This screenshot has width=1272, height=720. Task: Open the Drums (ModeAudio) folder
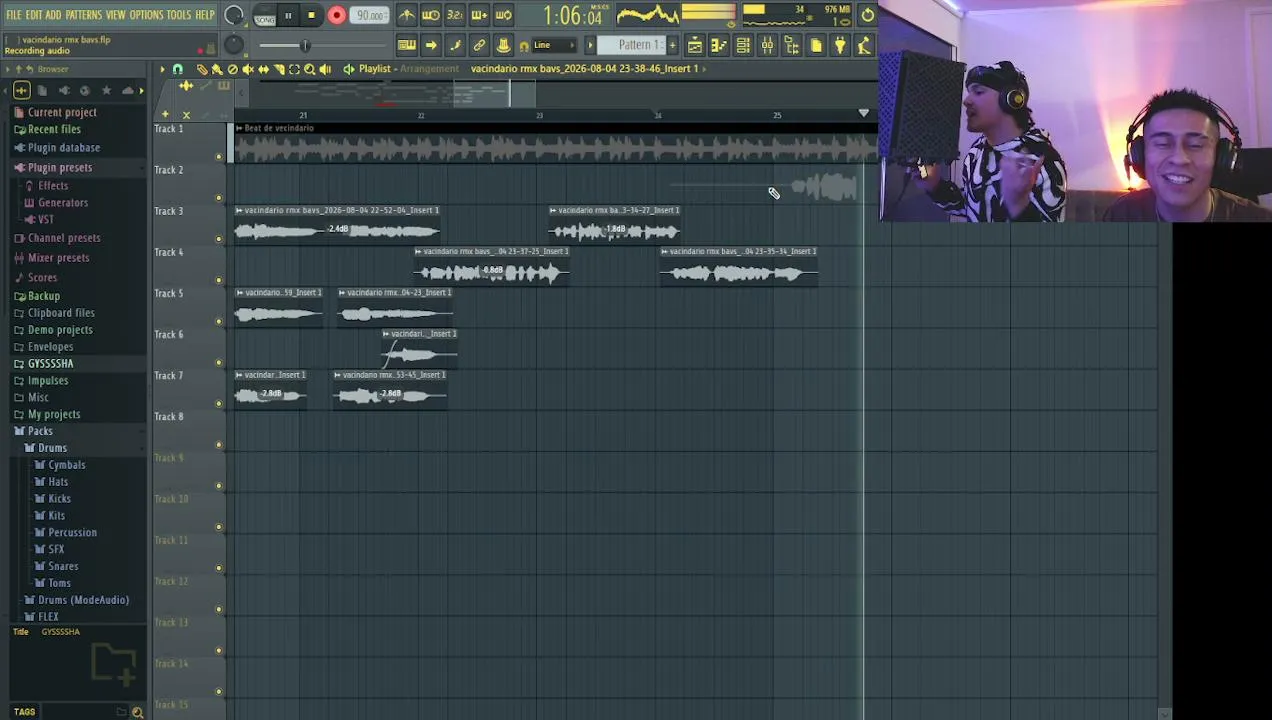pos(83,600)
